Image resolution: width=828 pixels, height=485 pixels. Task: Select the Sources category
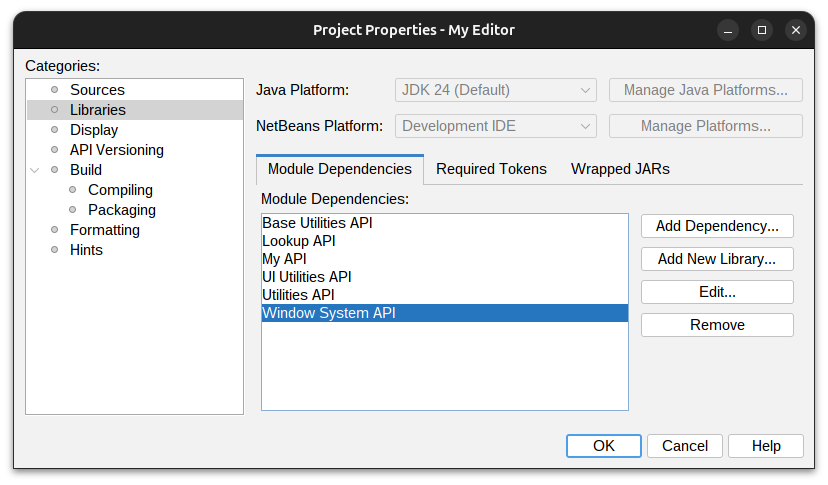pyautogui.click(x=97, y=90)
